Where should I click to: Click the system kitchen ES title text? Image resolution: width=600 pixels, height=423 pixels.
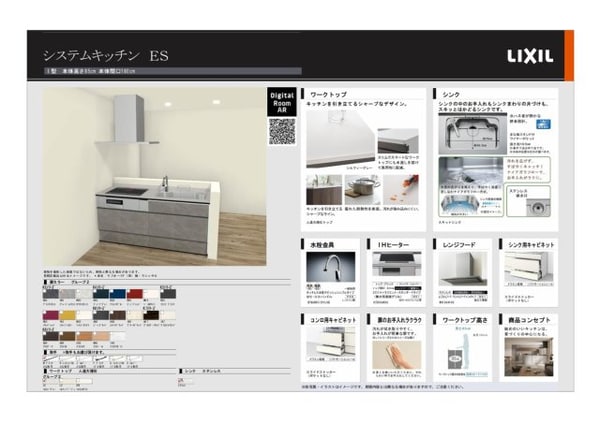pos(106,56)
